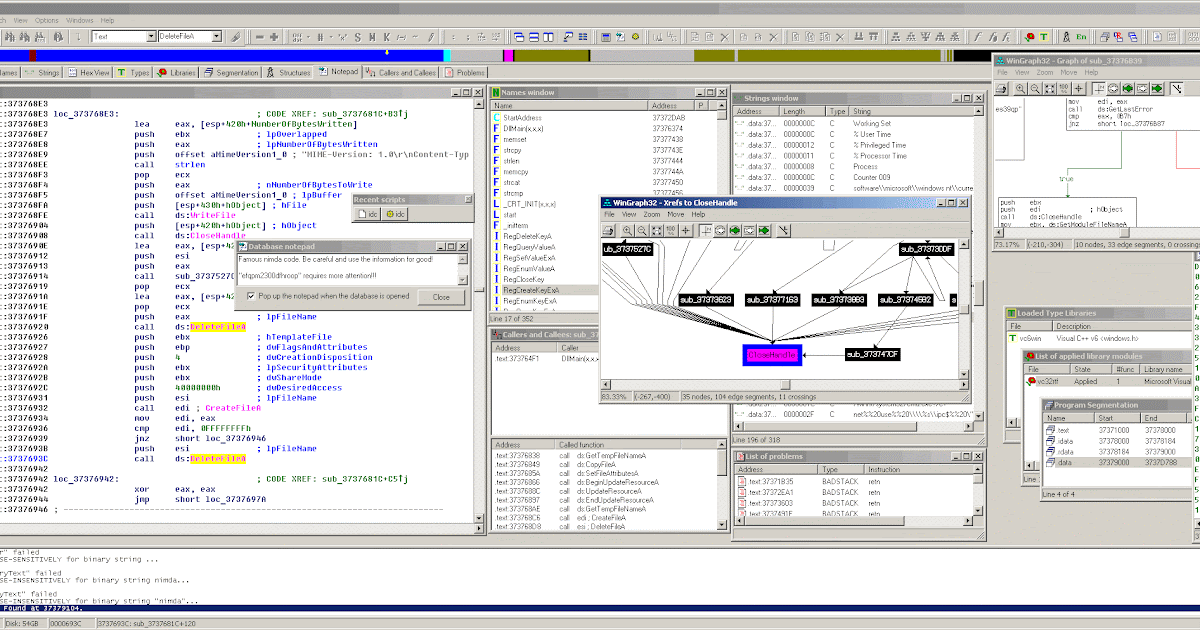Click the second idc button in Recent scripts
Image resolution: width=1200 pixels, height=630 pixels.
click(396, 214)
